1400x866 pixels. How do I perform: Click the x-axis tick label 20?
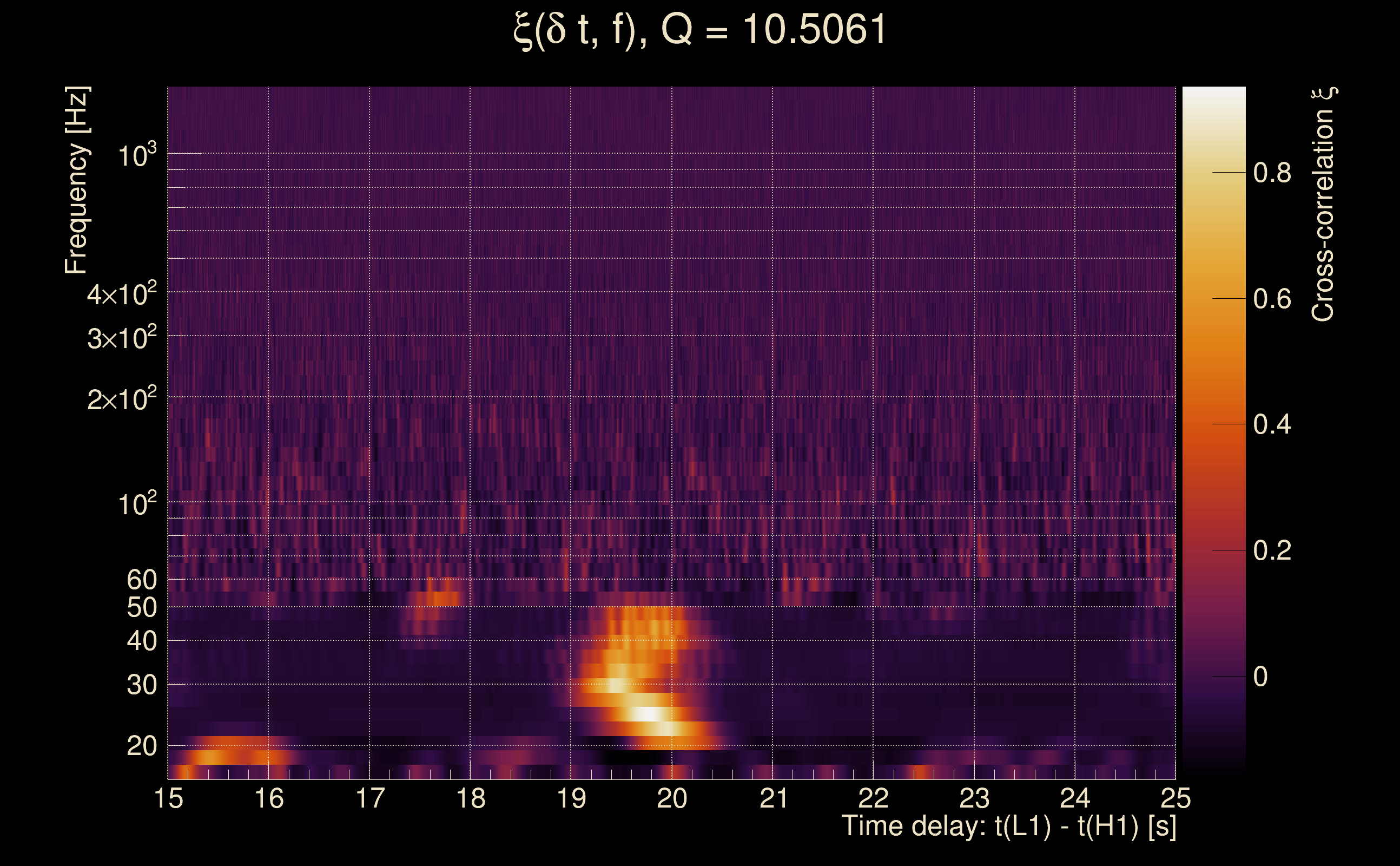pos(671,798)
